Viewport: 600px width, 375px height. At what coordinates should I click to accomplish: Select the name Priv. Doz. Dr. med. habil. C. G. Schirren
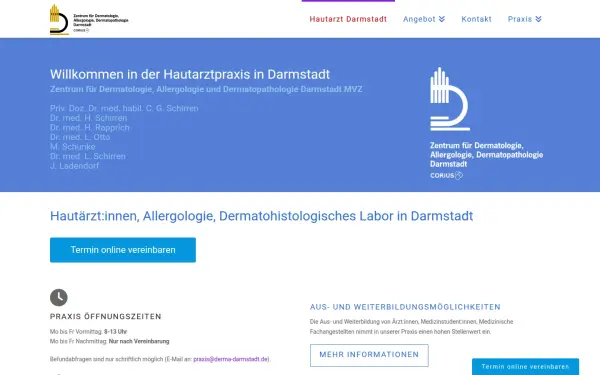point(124,108)
